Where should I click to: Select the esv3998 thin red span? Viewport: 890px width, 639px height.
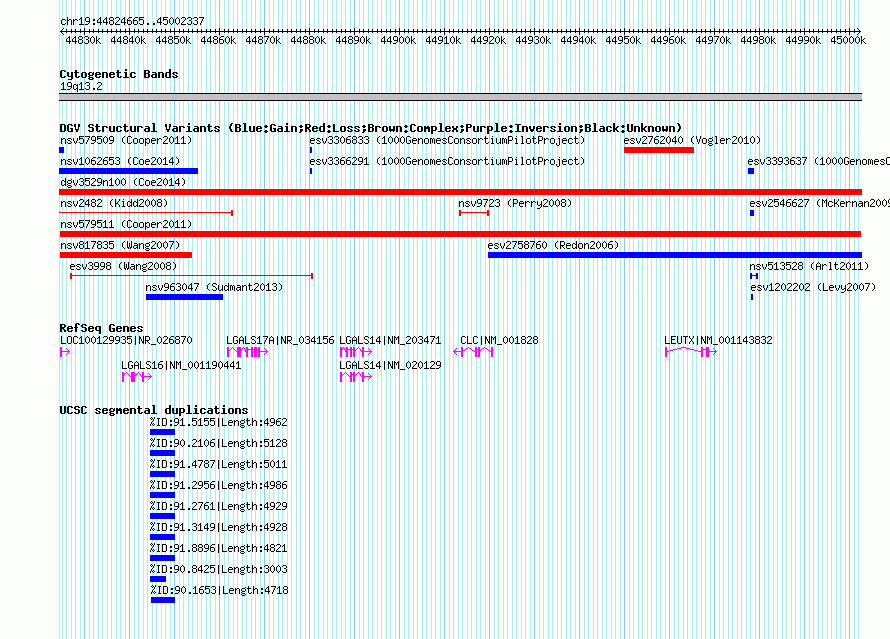[x=192, y=276]
